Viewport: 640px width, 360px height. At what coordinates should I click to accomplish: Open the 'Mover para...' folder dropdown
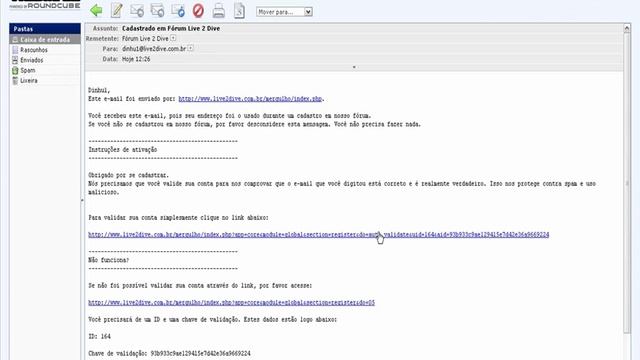[284, 12]
